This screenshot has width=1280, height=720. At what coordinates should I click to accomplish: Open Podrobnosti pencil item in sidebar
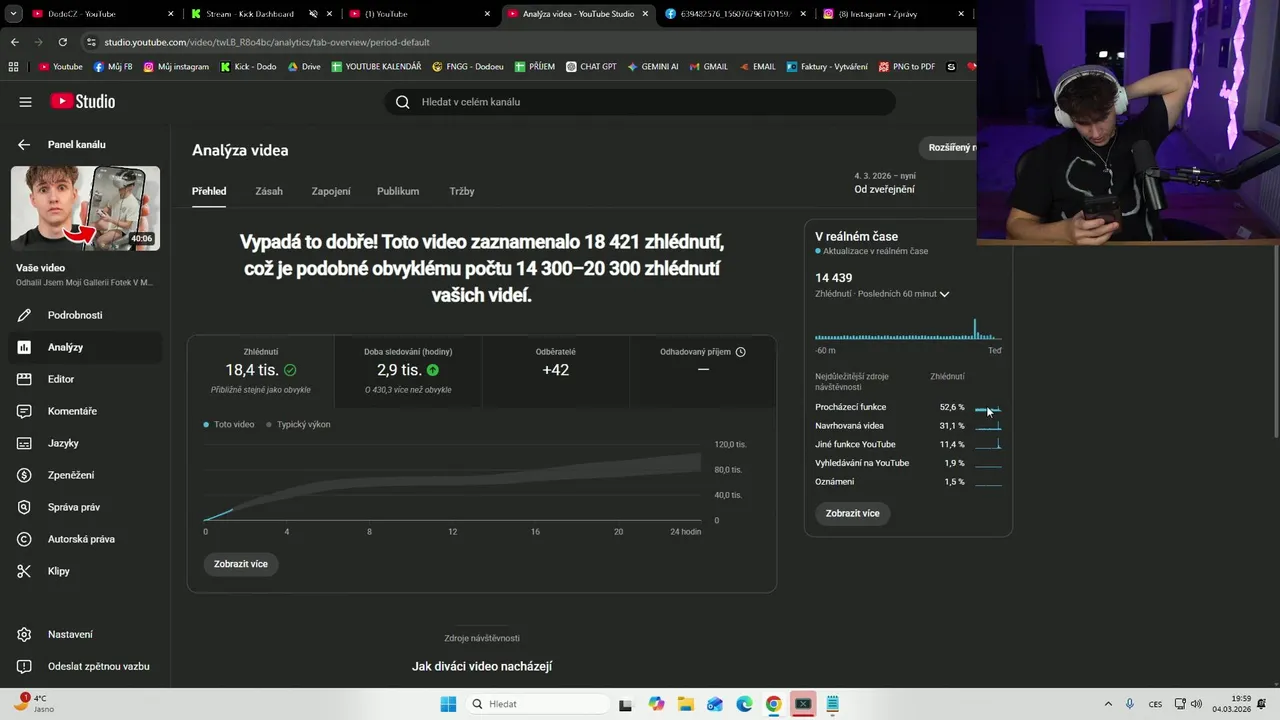(85, 315)
